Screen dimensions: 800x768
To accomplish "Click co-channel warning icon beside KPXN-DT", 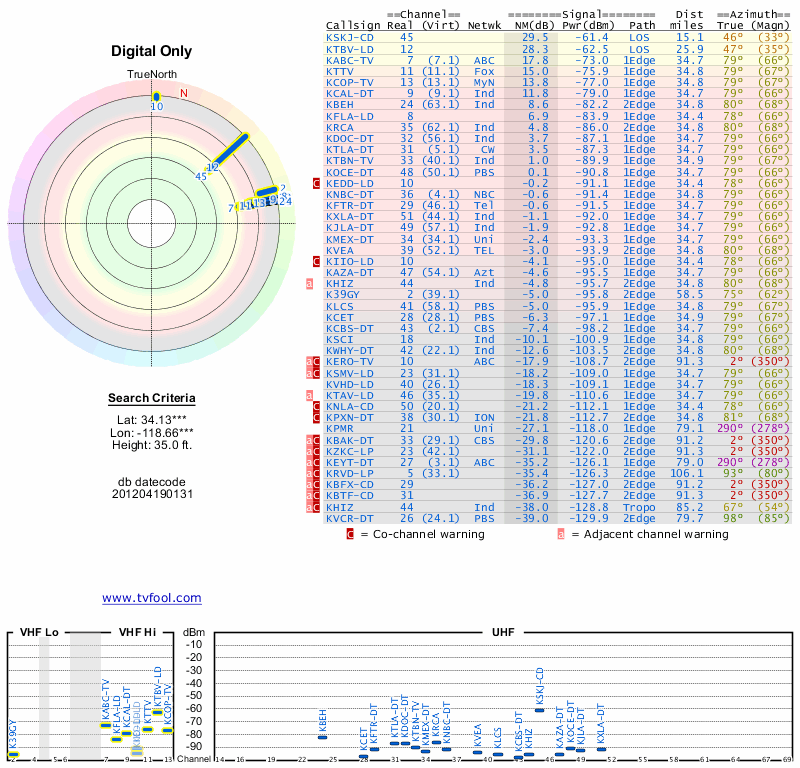I will click(x=317, y=418).
